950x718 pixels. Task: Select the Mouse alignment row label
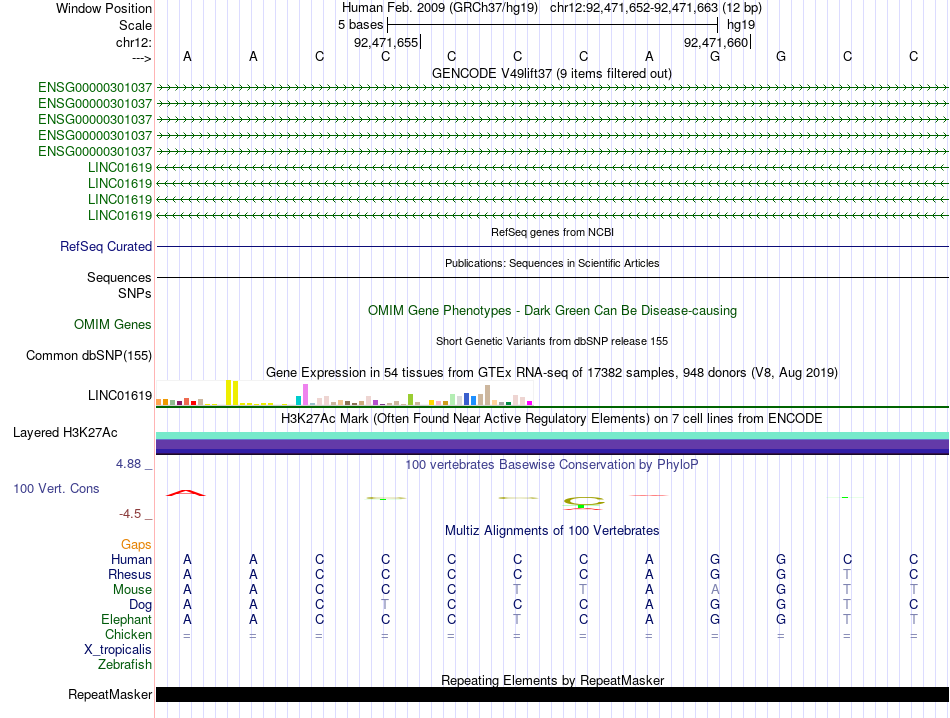click(x=132, y=590)
